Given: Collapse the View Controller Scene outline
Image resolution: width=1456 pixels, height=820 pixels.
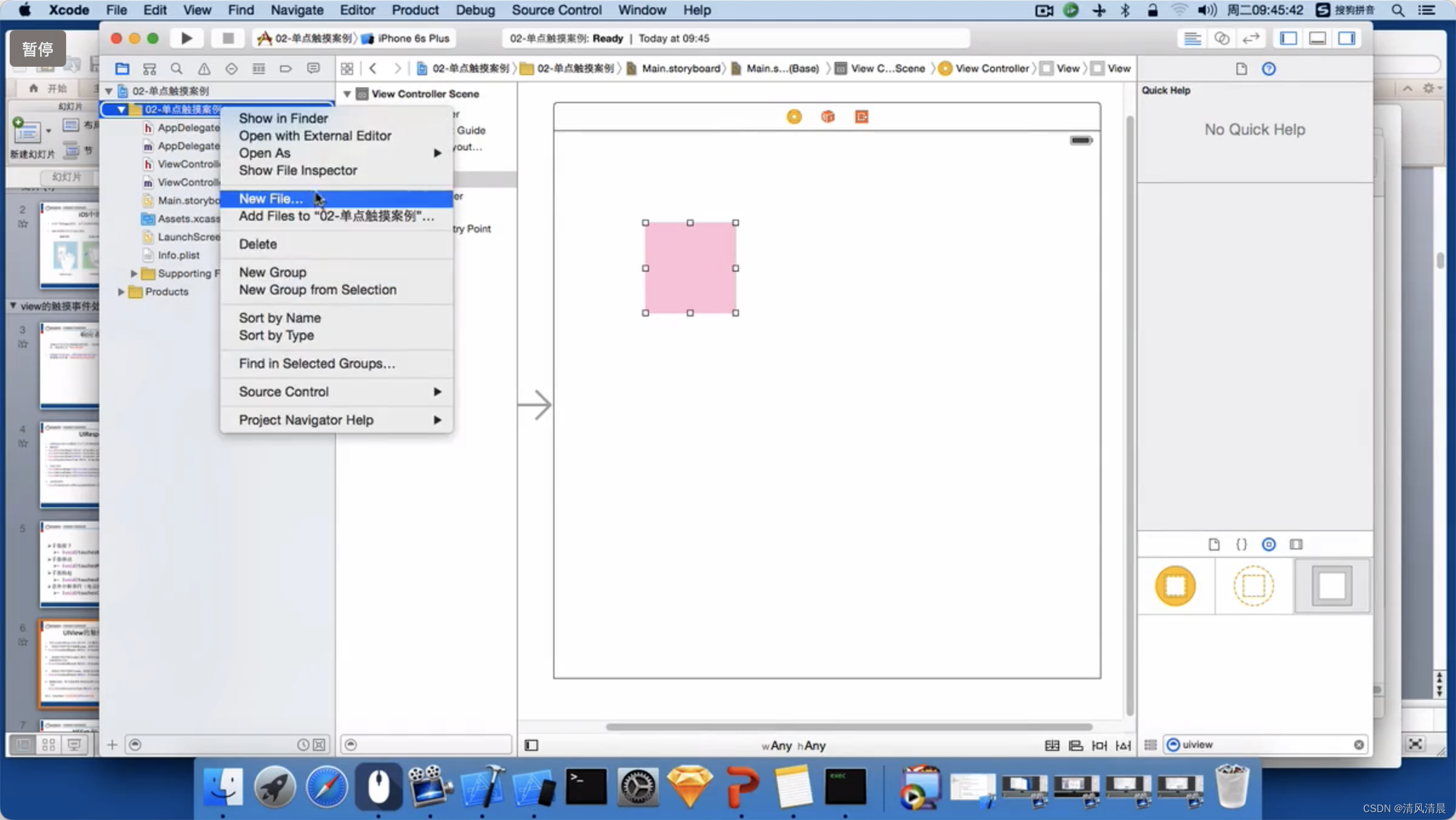Looking at the screenshot, I should tap(347, 94).
